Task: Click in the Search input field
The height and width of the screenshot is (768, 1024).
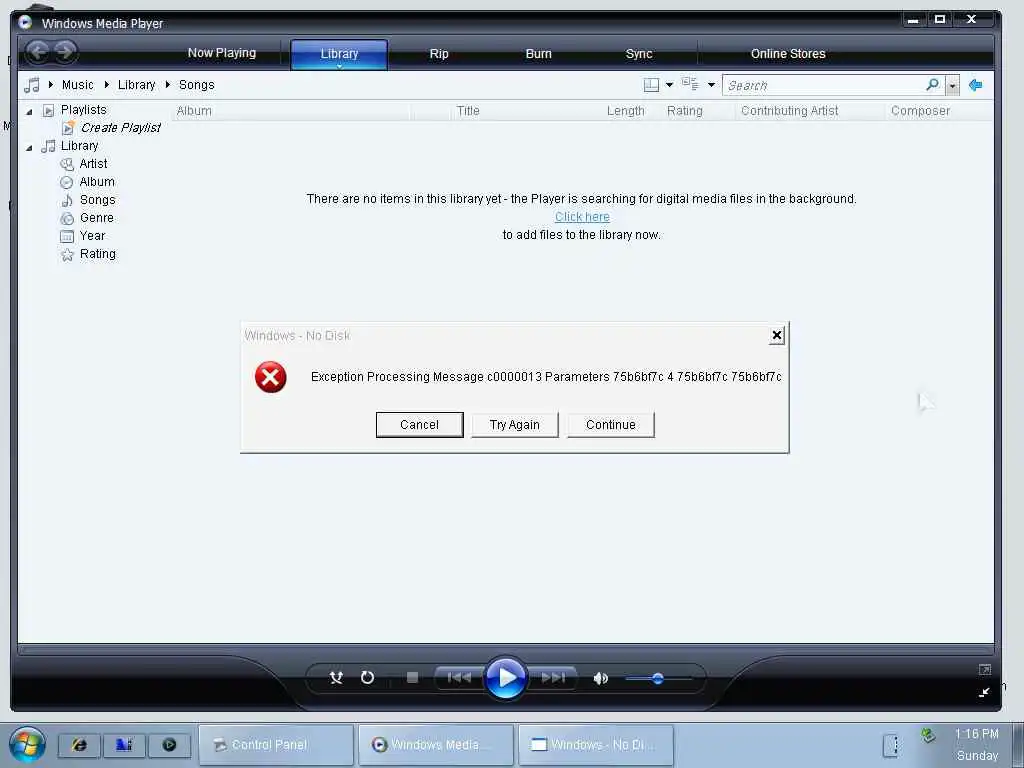Action: point(825,85)
